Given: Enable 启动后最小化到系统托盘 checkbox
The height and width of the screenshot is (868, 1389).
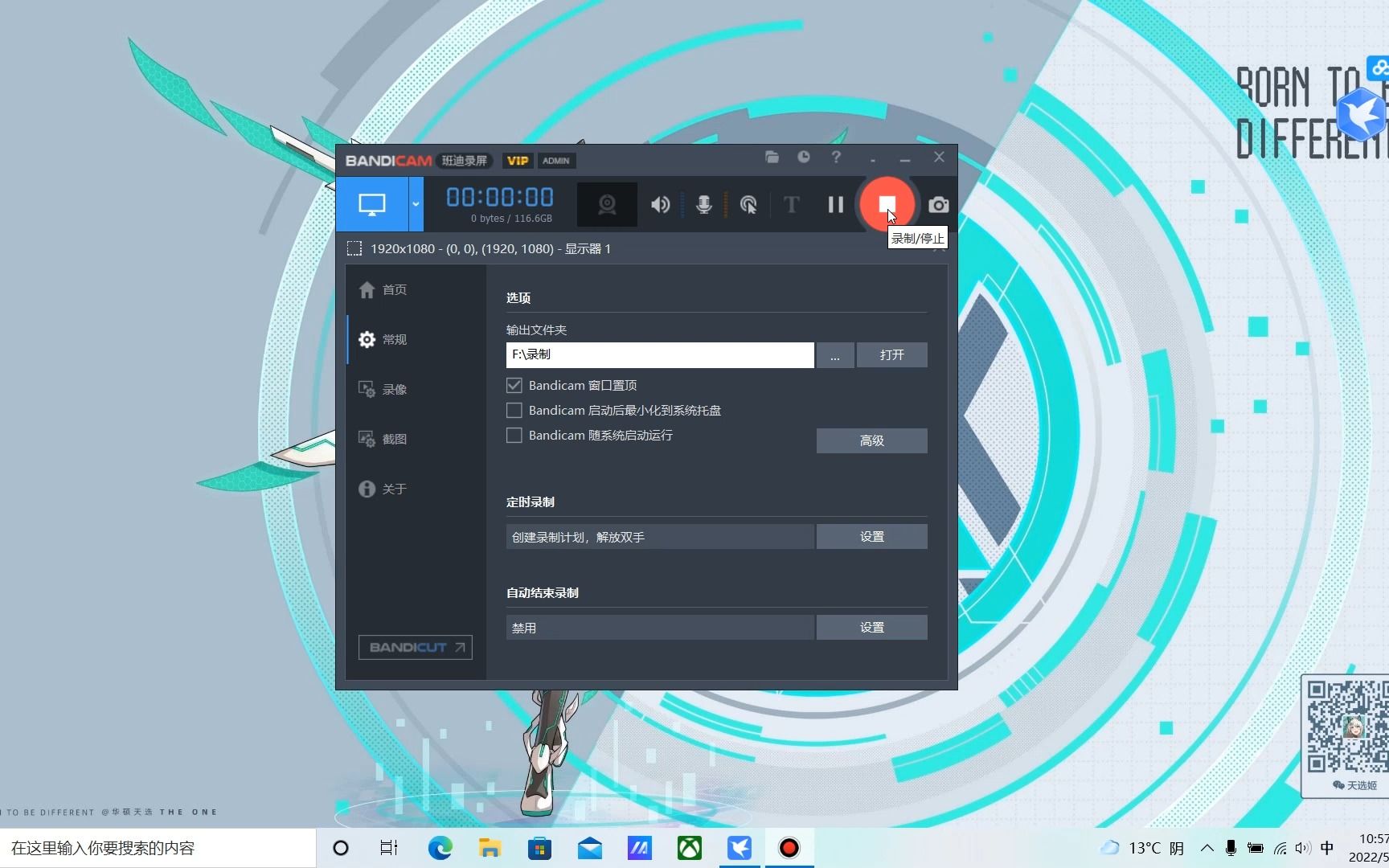Looking at the screenshot, I should [514, 410].
